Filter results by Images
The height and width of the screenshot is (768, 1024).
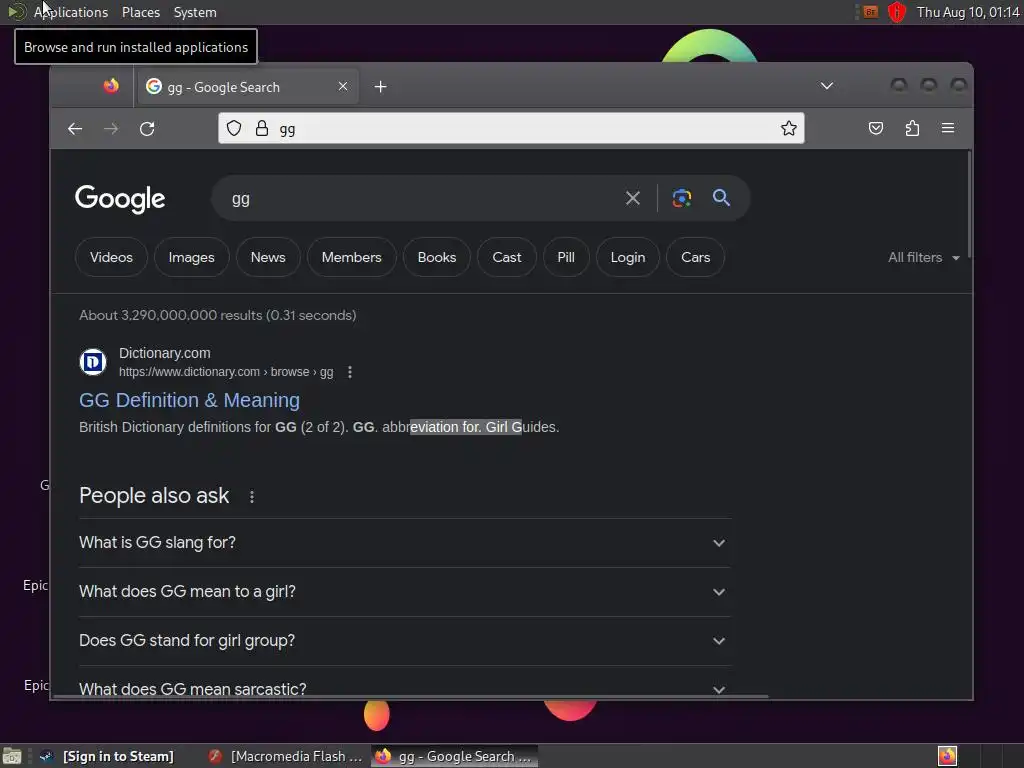pyautogui.click(x=191, y=257)
